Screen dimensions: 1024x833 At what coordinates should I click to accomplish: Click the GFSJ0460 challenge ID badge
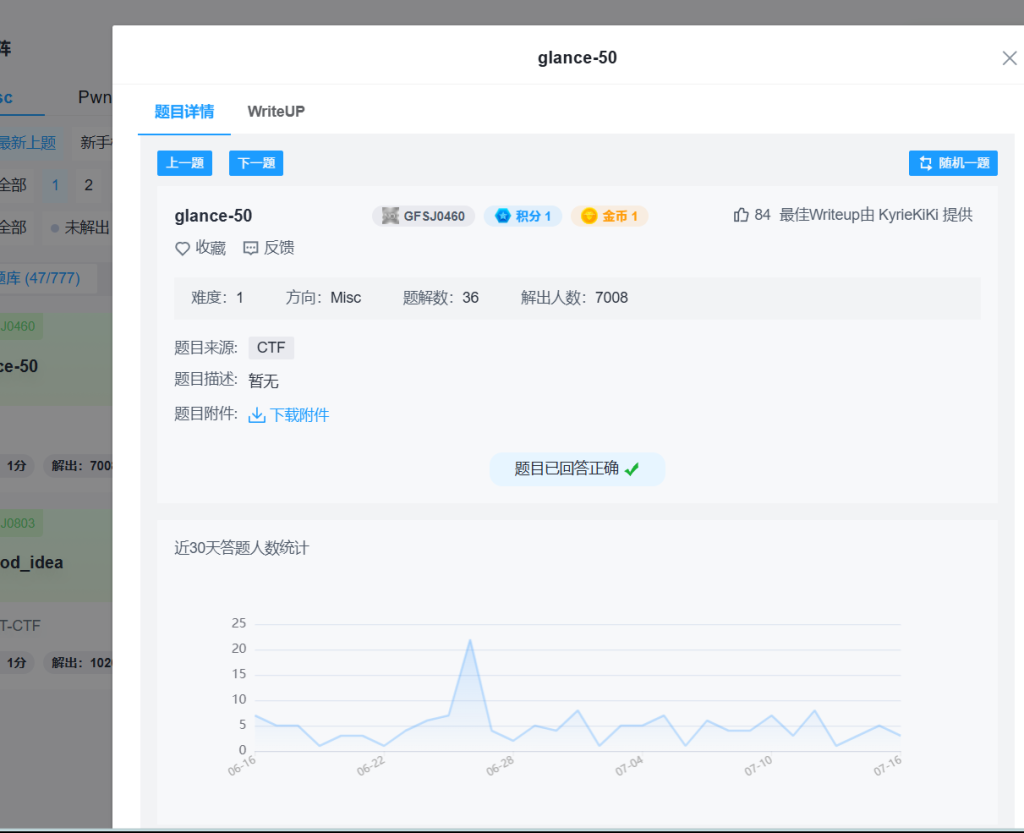pos(423,216)
